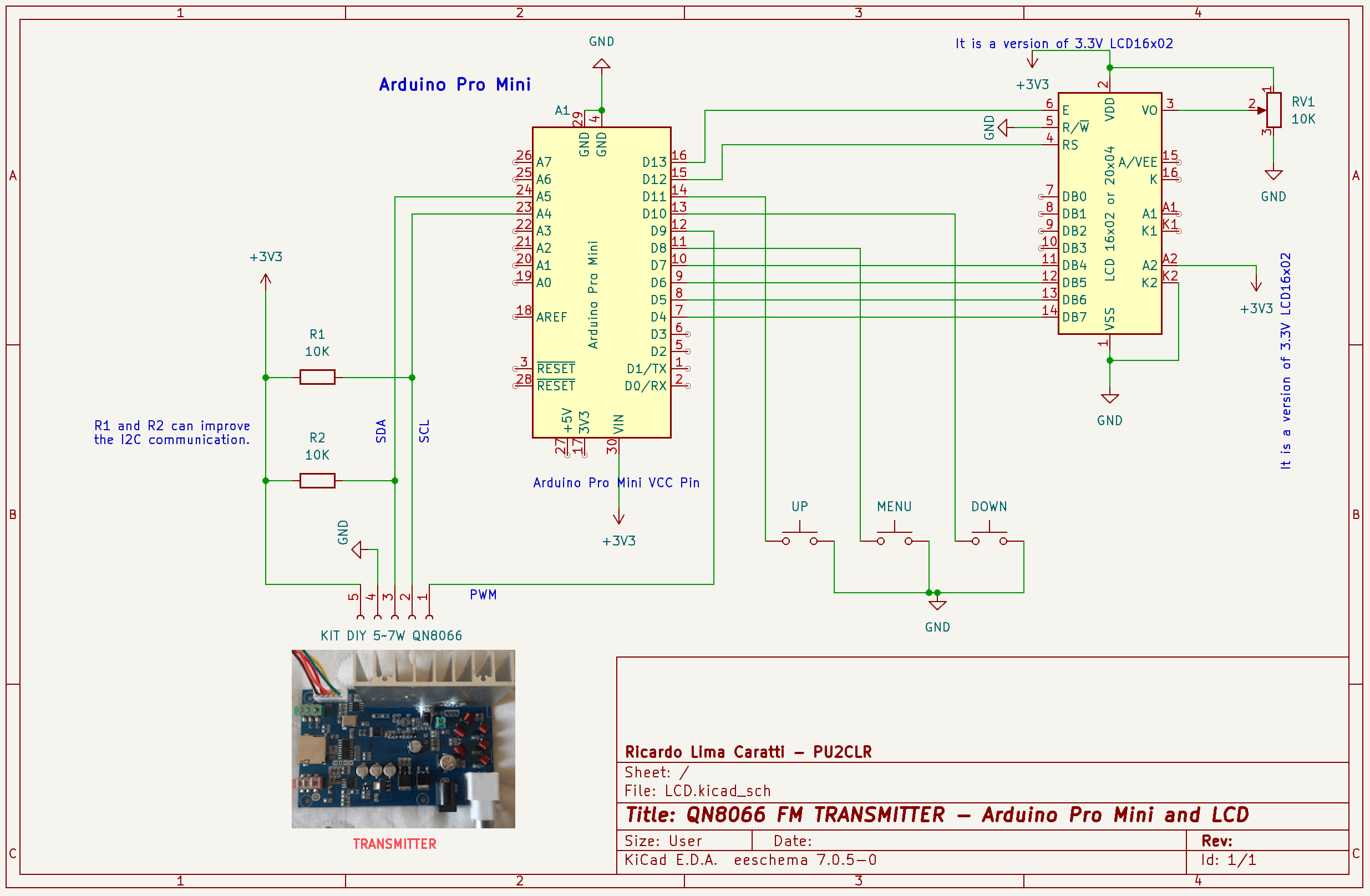This screenshot has width=1370, height=896.
Task: Select the Arduino Pro Mini component body
Action: (x=602, y=282)
